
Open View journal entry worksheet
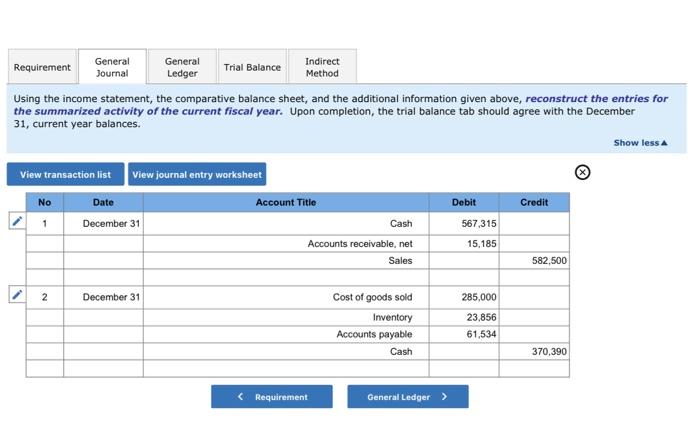[197, 174]
